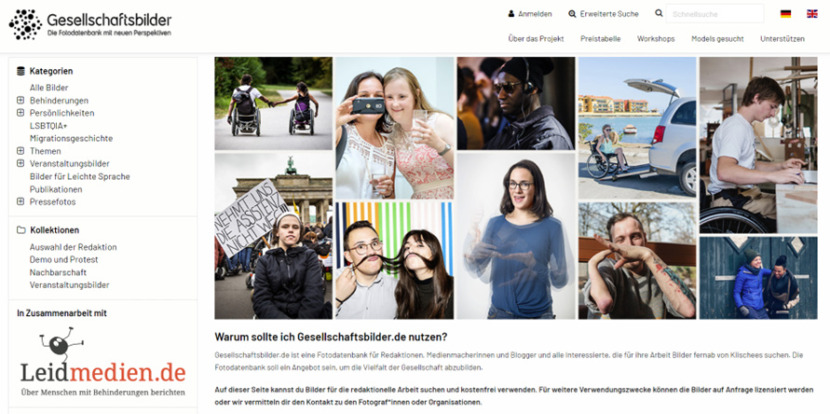Expand the Persönlichkeiten category

click(x=21, y=113)
